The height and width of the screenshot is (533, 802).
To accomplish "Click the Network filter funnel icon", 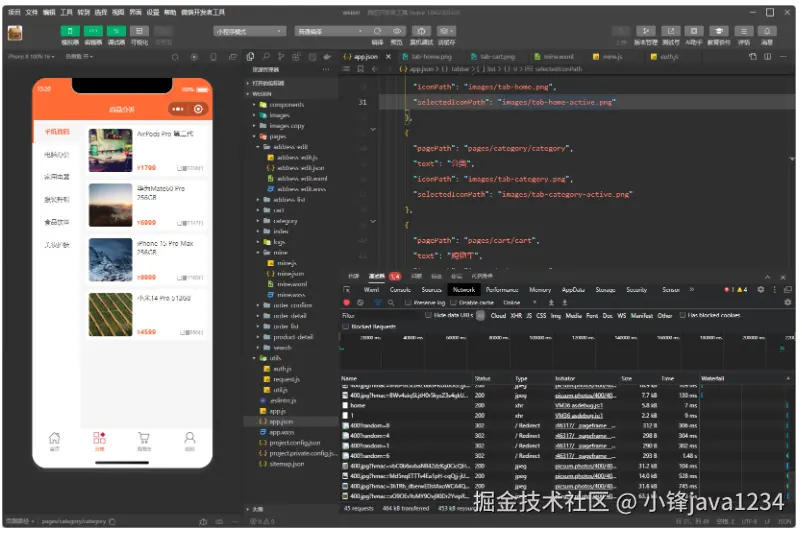I will point(377,302).
